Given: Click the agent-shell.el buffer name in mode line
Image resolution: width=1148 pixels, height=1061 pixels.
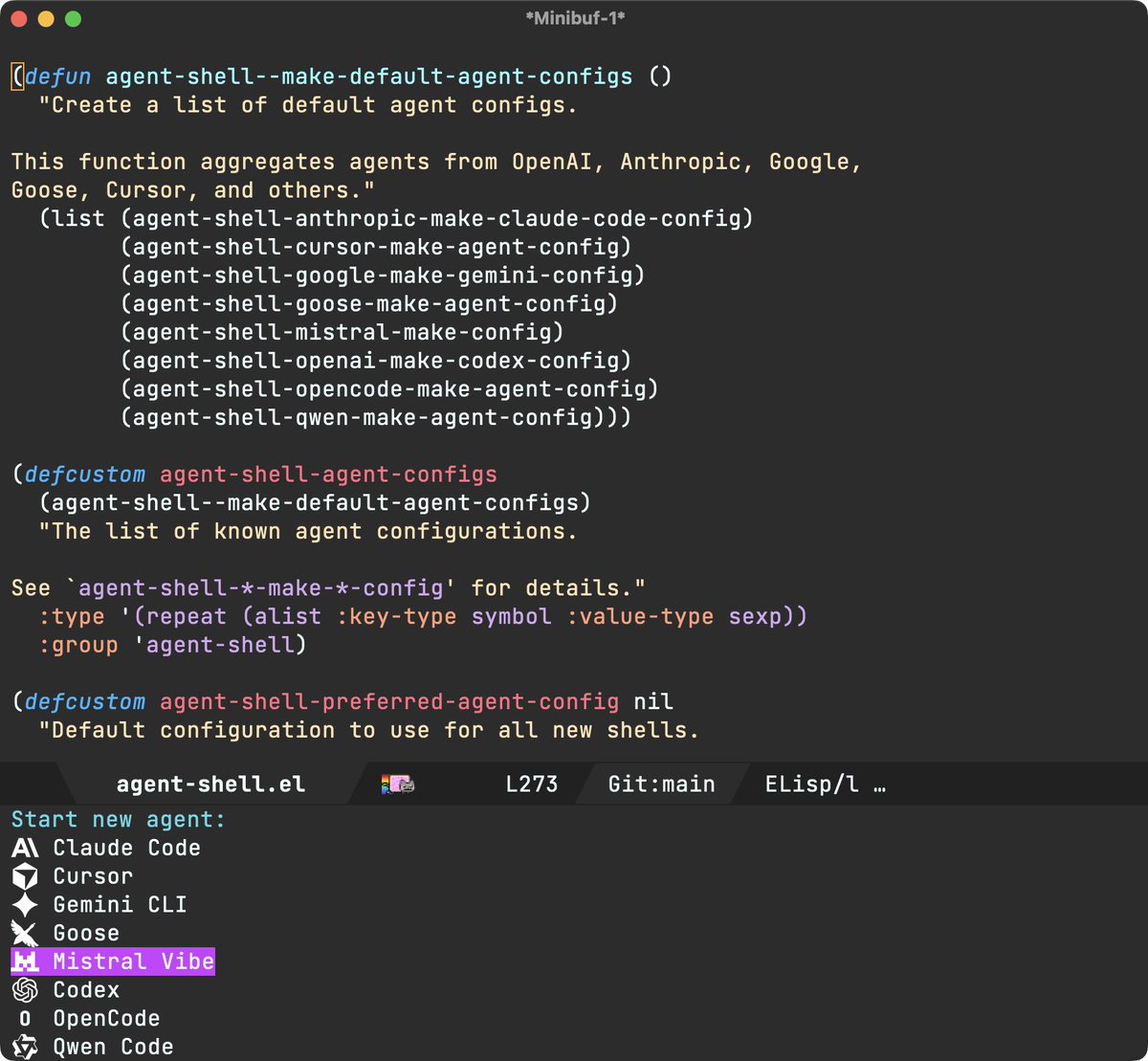Looking at the screenshot, I should click(x=210, y=785).
